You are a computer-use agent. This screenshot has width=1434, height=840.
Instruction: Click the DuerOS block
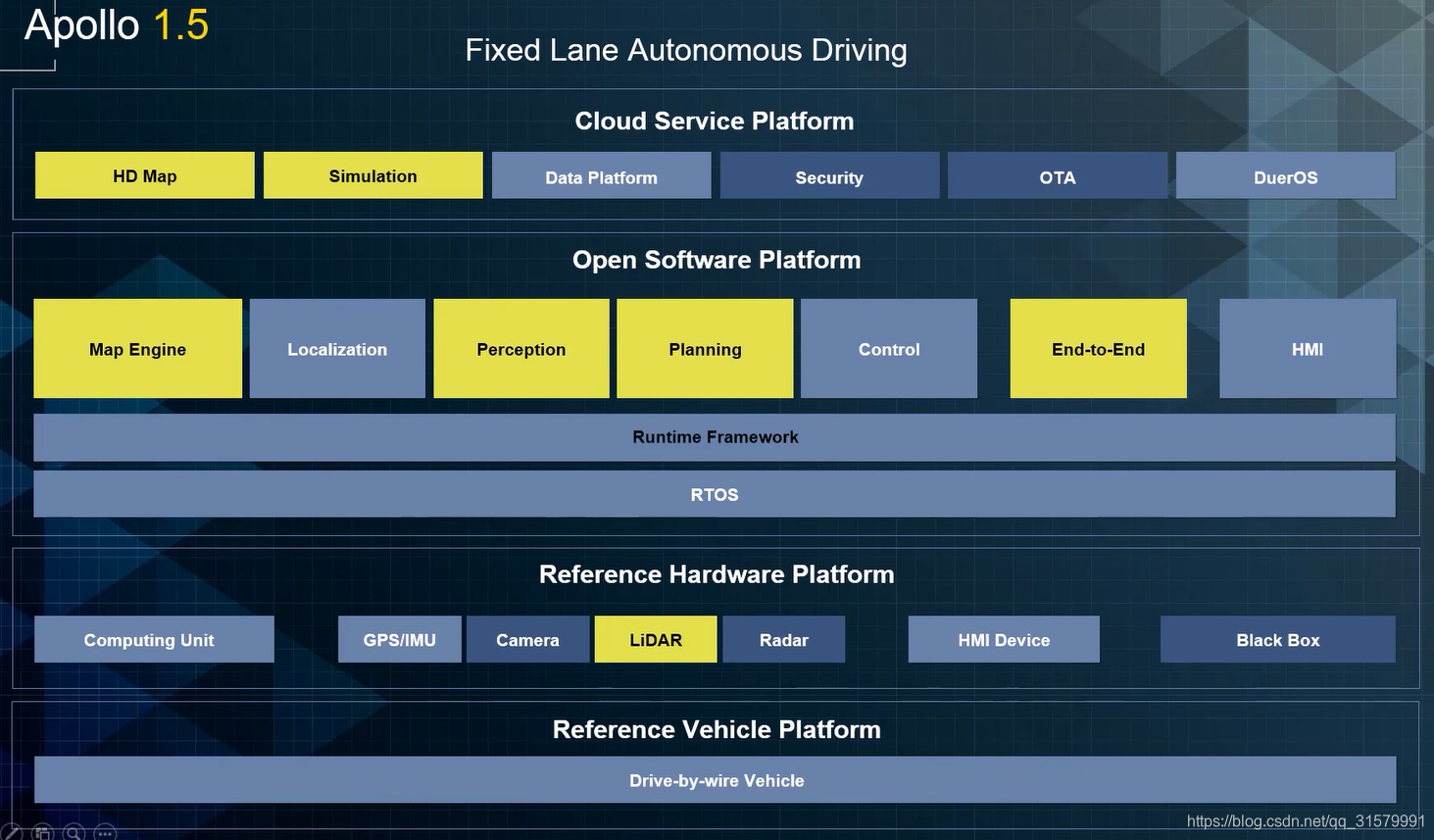click(1286, 175)
